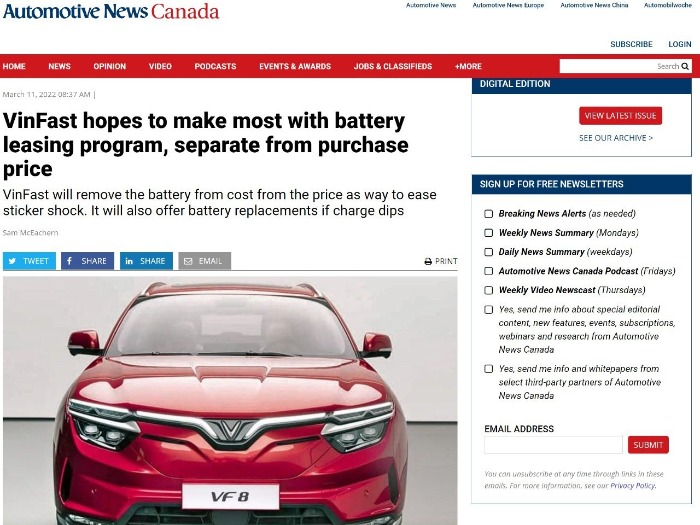Go to the OPINION section
Image resolution: width=700 pixels, height=525 pixels.
point(110,67)
